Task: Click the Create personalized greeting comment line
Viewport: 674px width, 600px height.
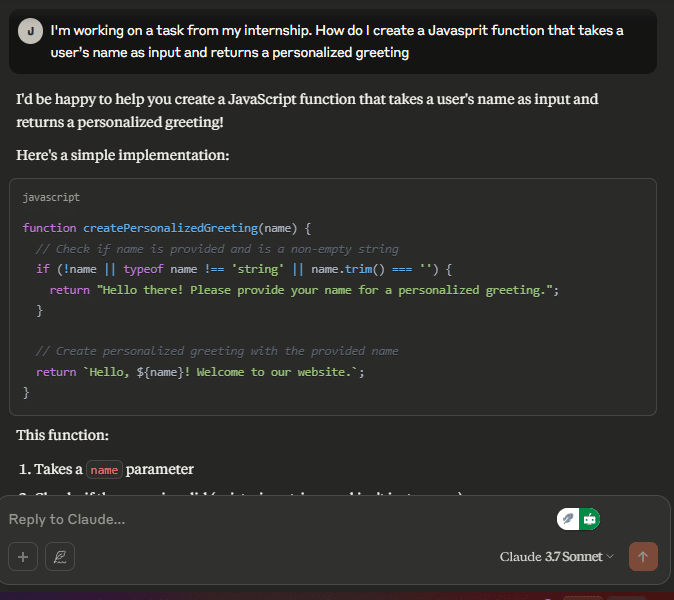Action: tap(217, 352)
